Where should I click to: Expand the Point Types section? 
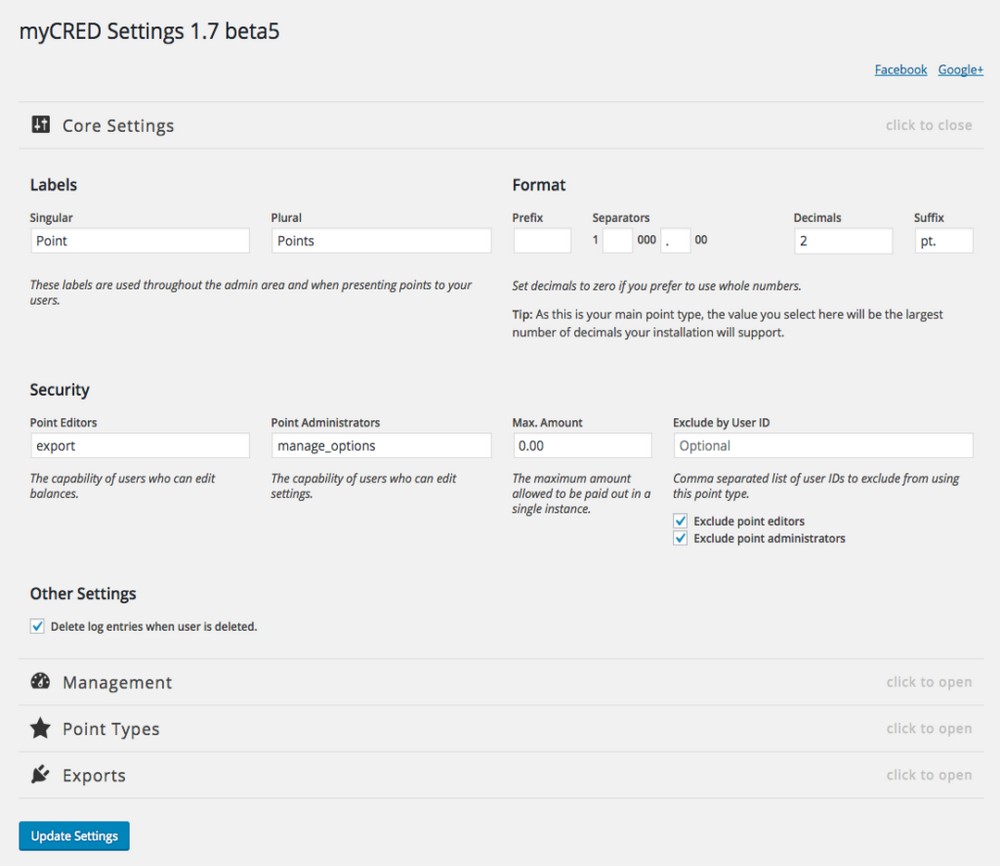[x=928, y=729]
